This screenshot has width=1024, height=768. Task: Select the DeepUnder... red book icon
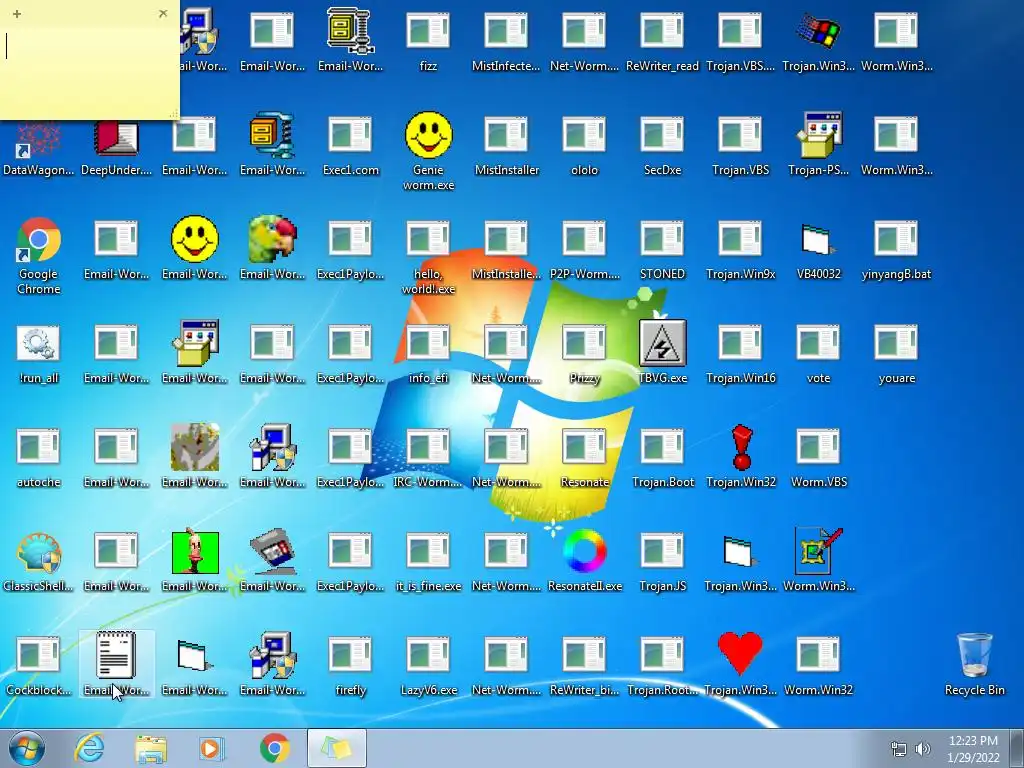click(116, 136)
